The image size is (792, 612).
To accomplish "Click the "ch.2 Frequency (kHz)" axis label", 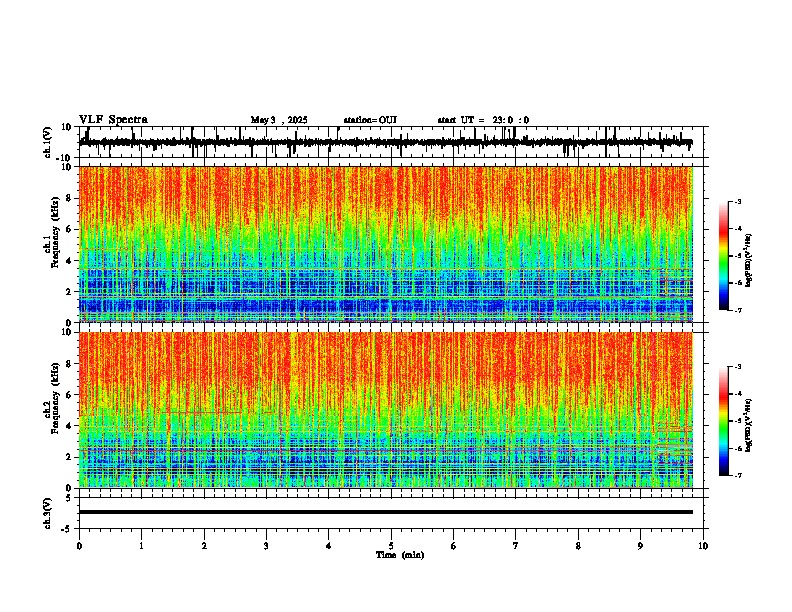I will click(x=51, y=398).
